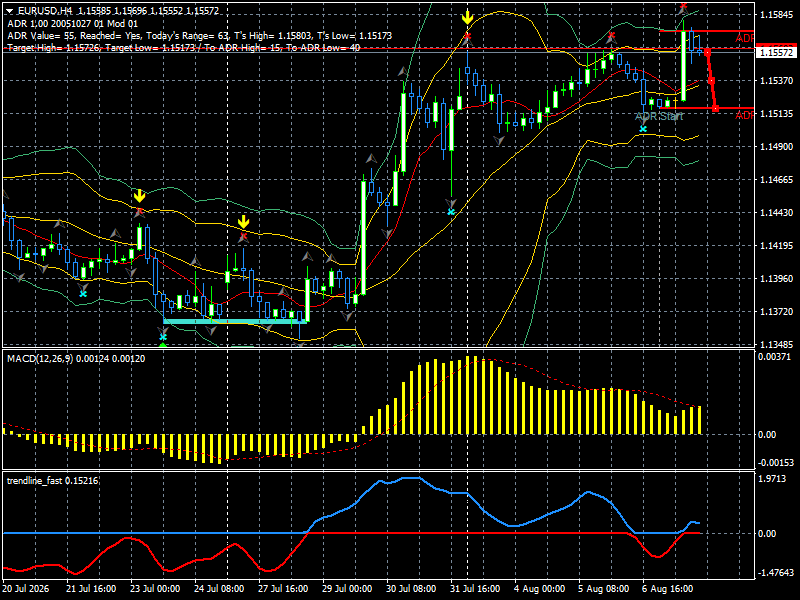Select red X marker under 23 Jul yellow arrow
The height and width of the screenshot is (600, 800).
pos(140,210)
